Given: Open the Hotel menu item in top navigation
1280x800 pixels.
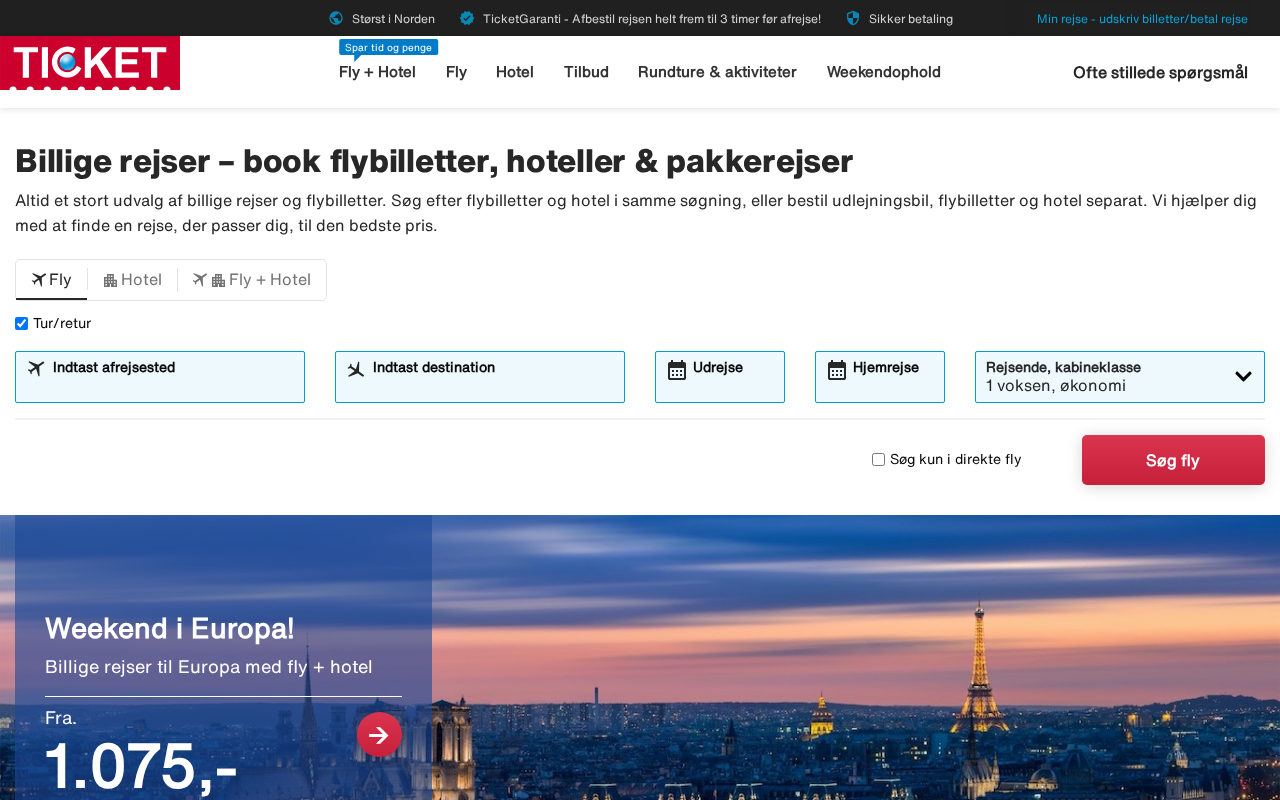Looking at the screenshot, I should 515,72.
